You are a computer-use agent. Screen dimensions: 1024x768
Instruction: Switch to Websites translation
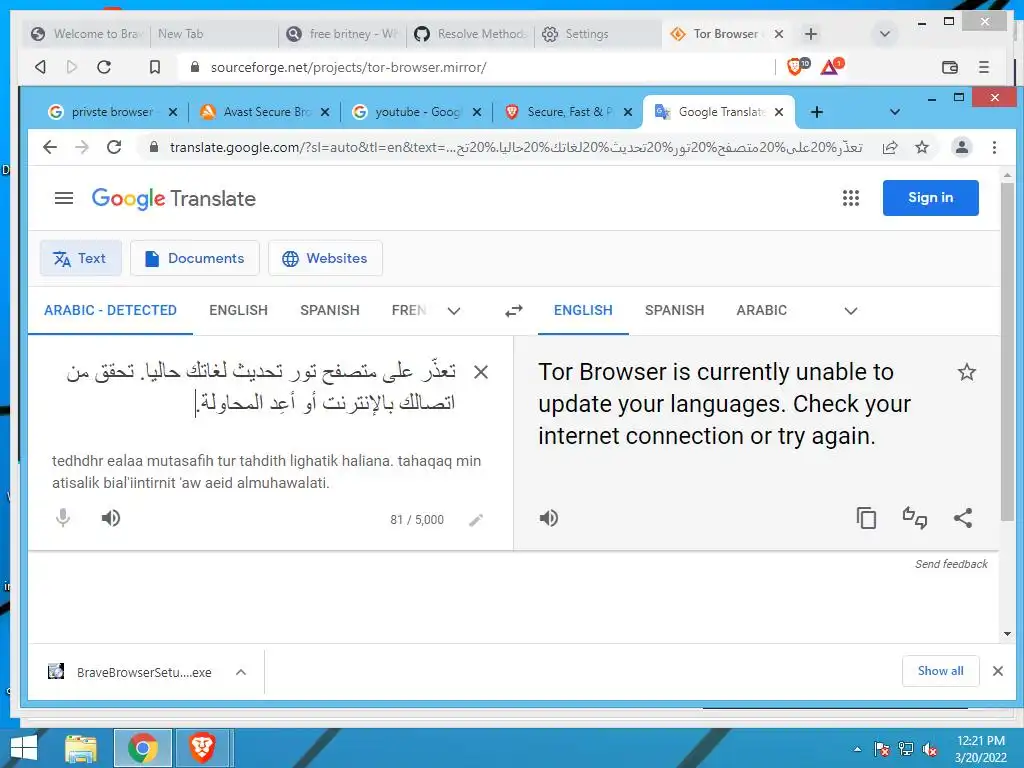325,258
